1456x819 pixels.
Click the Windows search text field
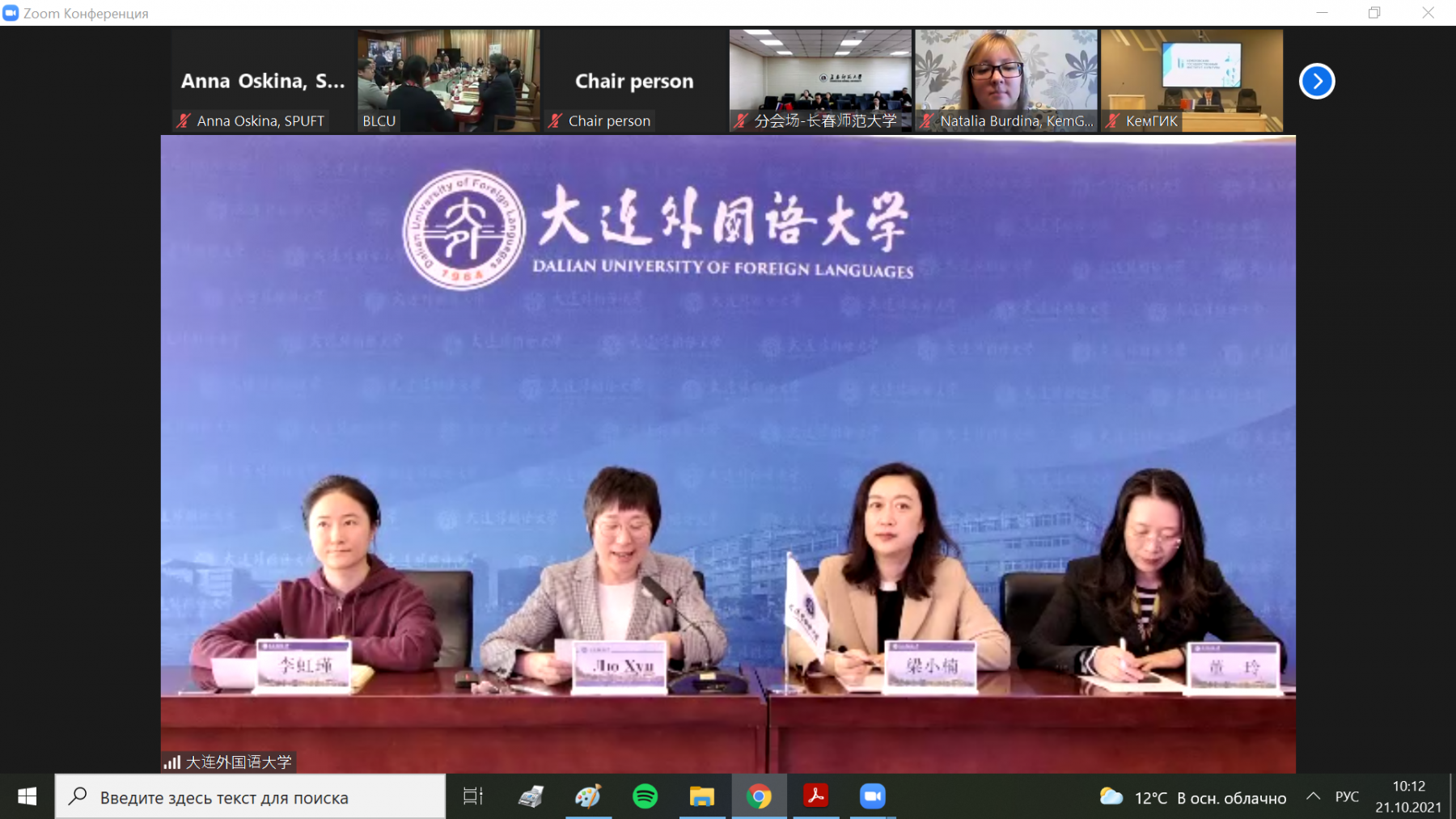tap(251, 797)
